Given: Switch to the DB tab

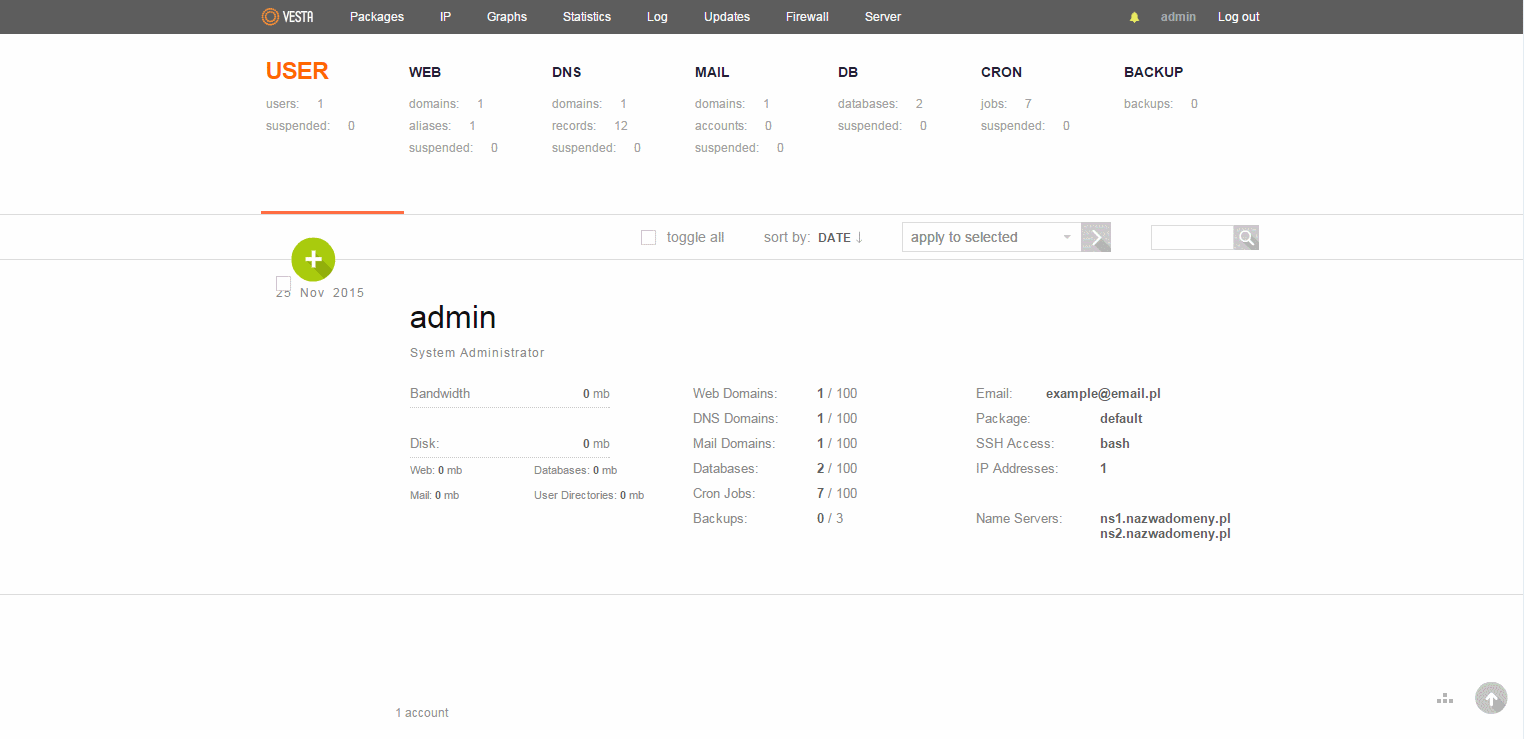Looking at the screenshot, I should pos(848,72).
